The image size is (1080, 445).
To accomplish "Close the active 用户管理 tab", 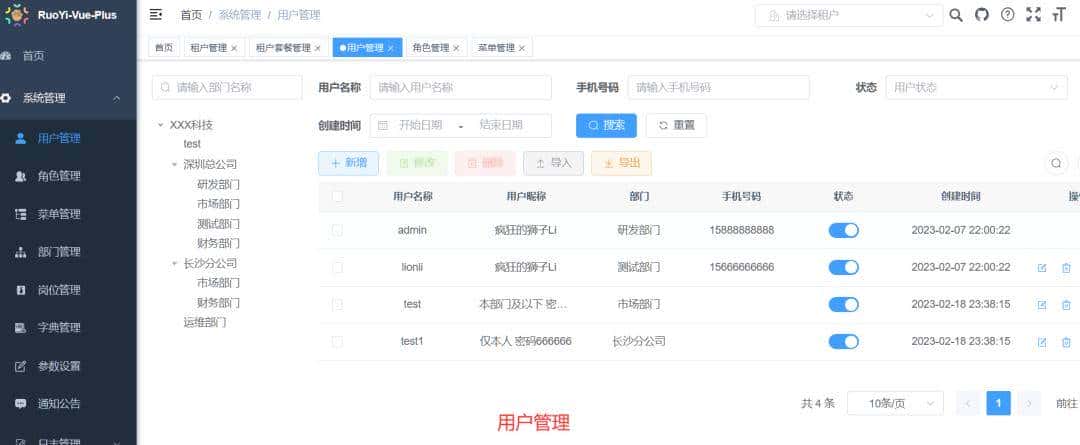I will [x=391, y=48].
